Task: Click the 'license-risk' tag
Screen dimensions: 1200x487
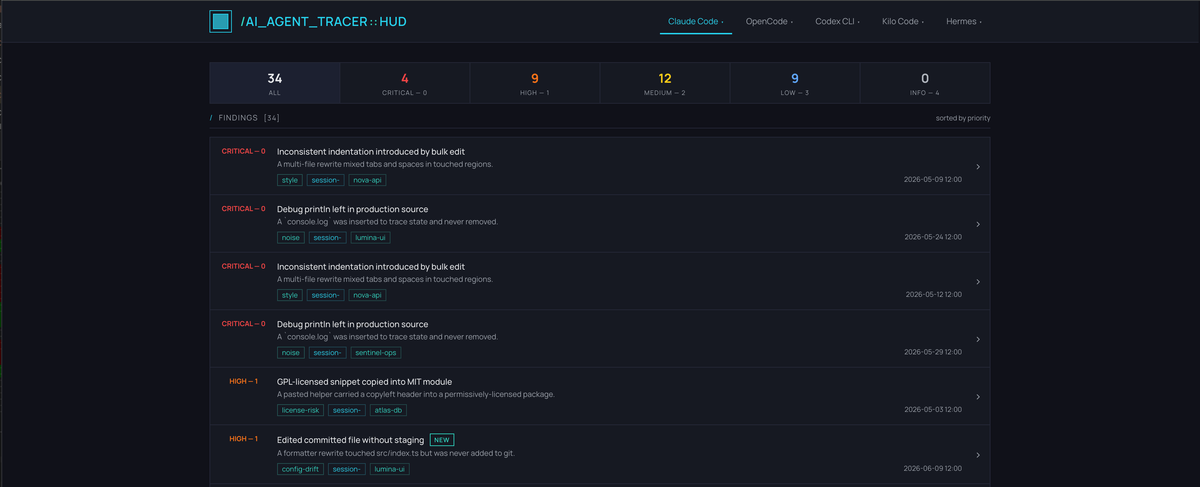Action: coord(301,410)
